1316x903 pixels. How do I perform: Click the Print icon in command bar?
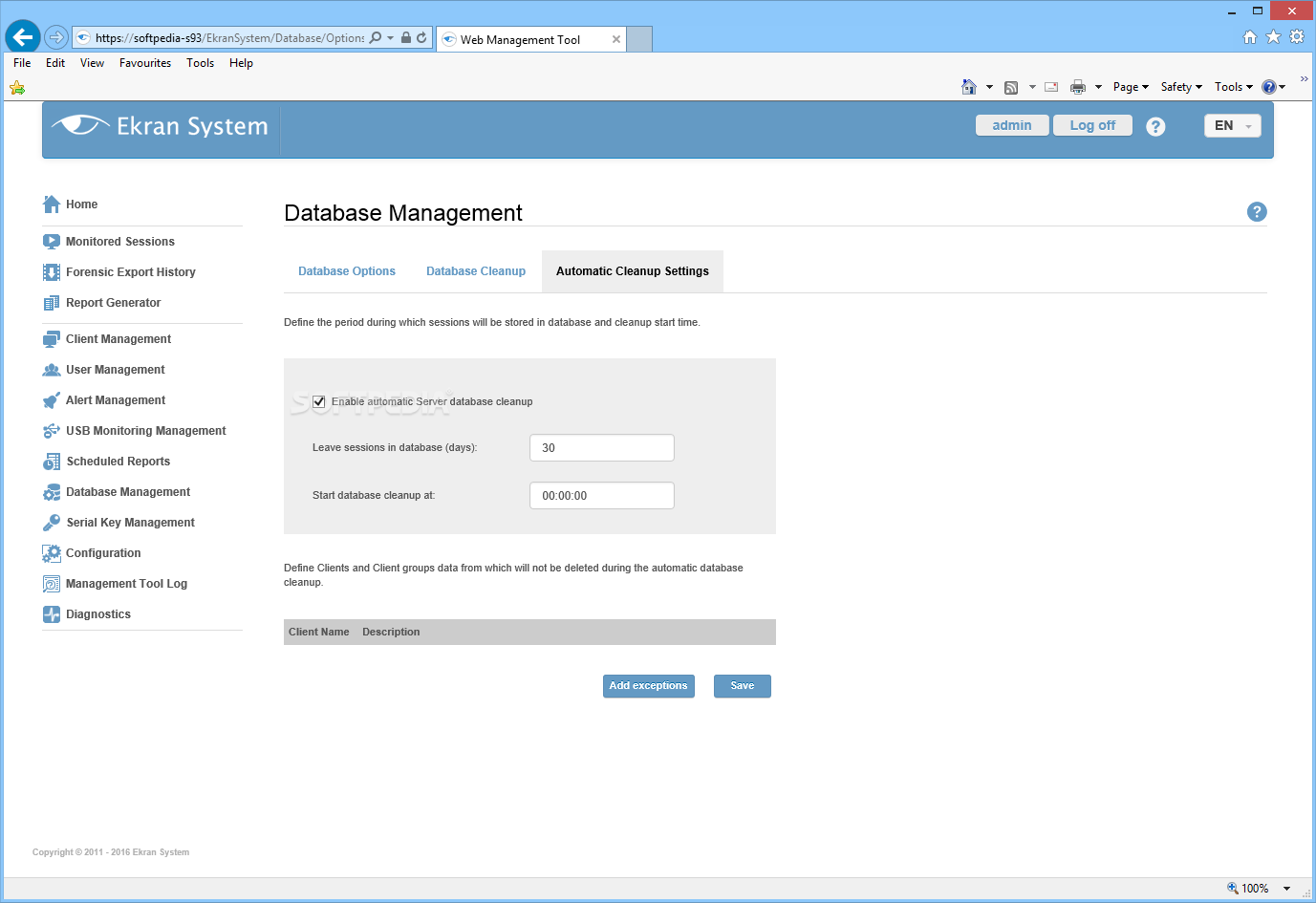tap(1078, 87)
